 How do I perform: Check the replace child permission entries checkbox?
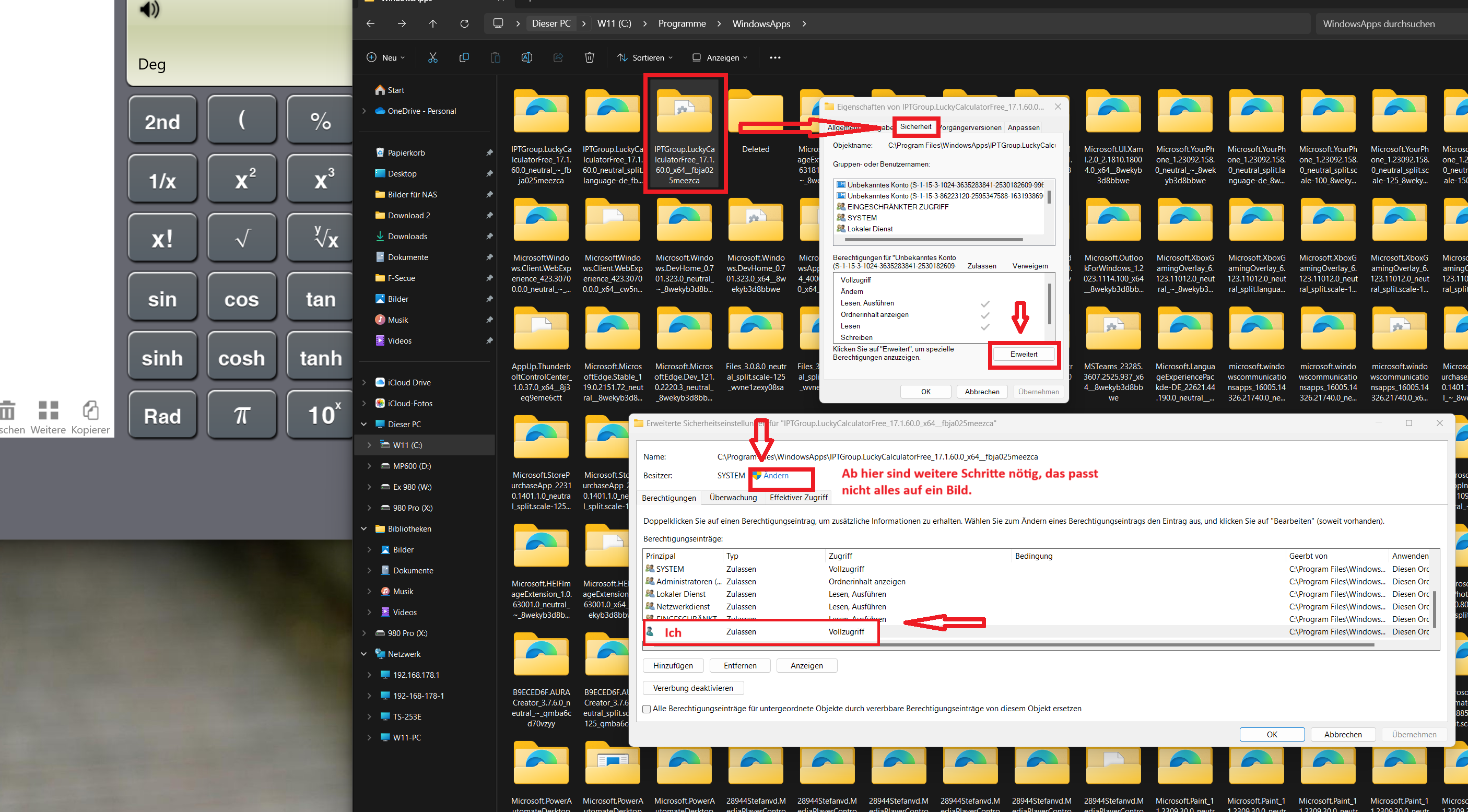coord(646,709)
